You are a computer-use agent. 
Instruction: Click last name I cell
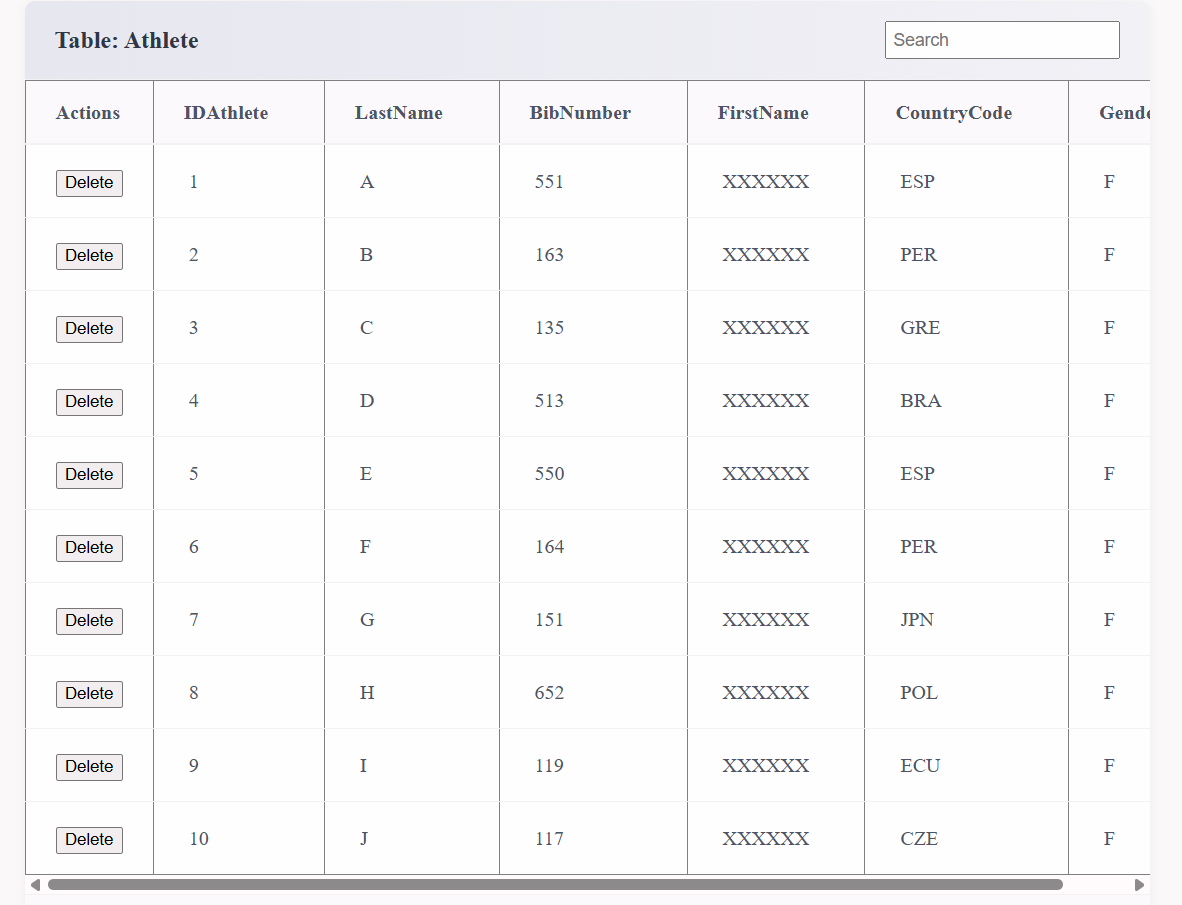pos(412,766)
